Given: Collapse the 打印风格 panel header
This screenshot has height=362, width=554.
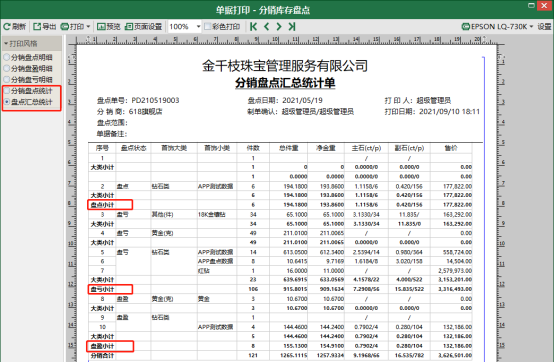Looking at the screenshot, I should point(31,44).
